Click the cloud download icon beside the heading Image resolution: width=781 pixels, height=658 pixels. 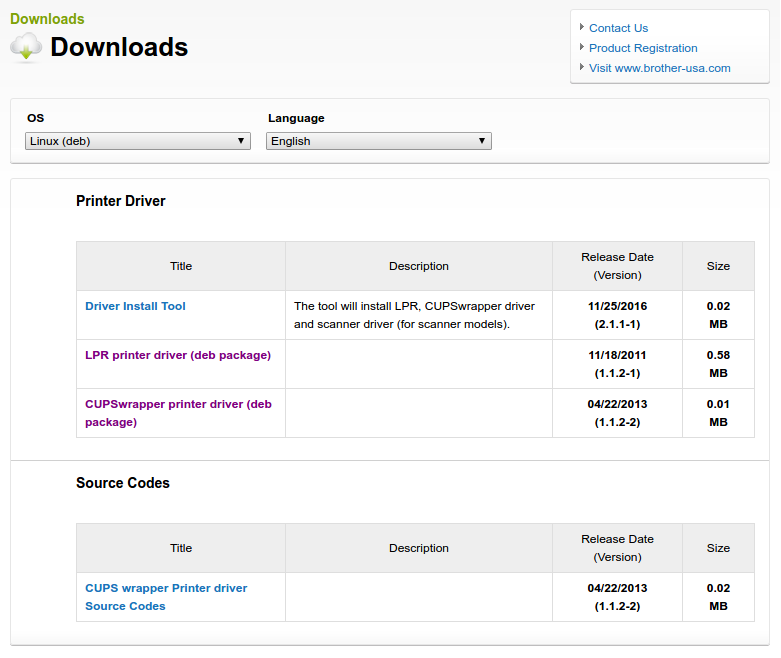[x=26, y=47]
